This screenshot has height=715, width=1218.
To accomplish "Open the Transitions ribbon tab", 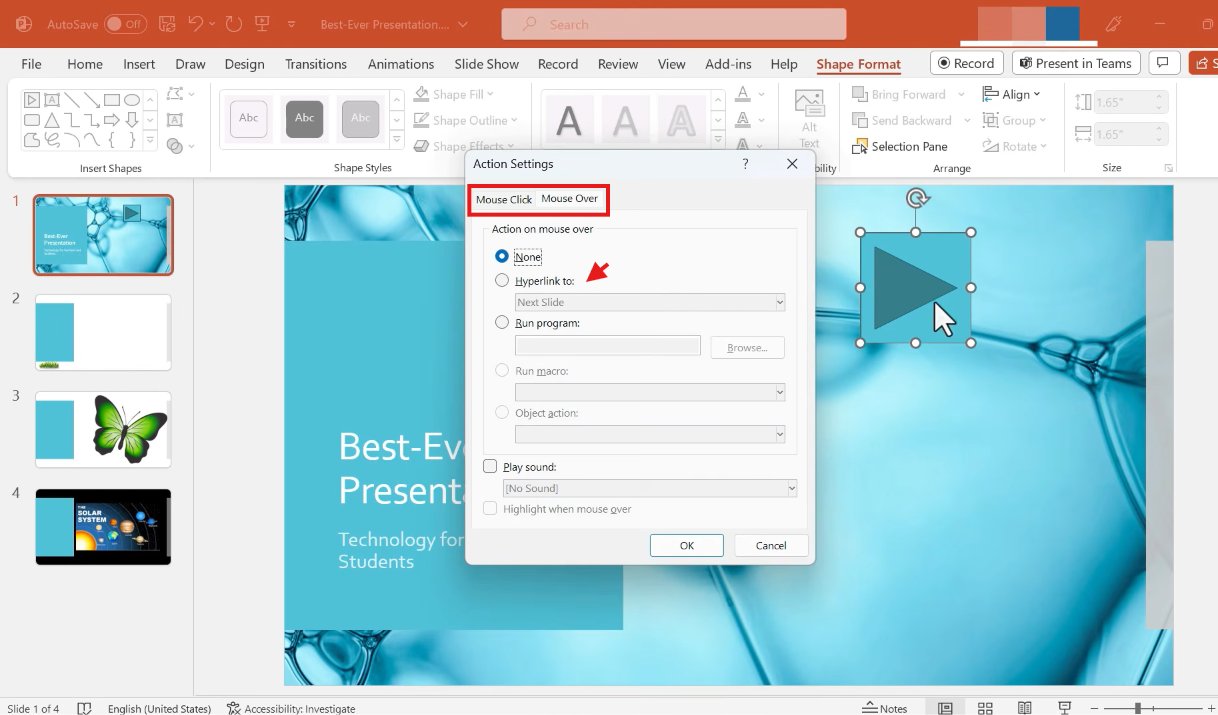I will click(x=316, y=64).
